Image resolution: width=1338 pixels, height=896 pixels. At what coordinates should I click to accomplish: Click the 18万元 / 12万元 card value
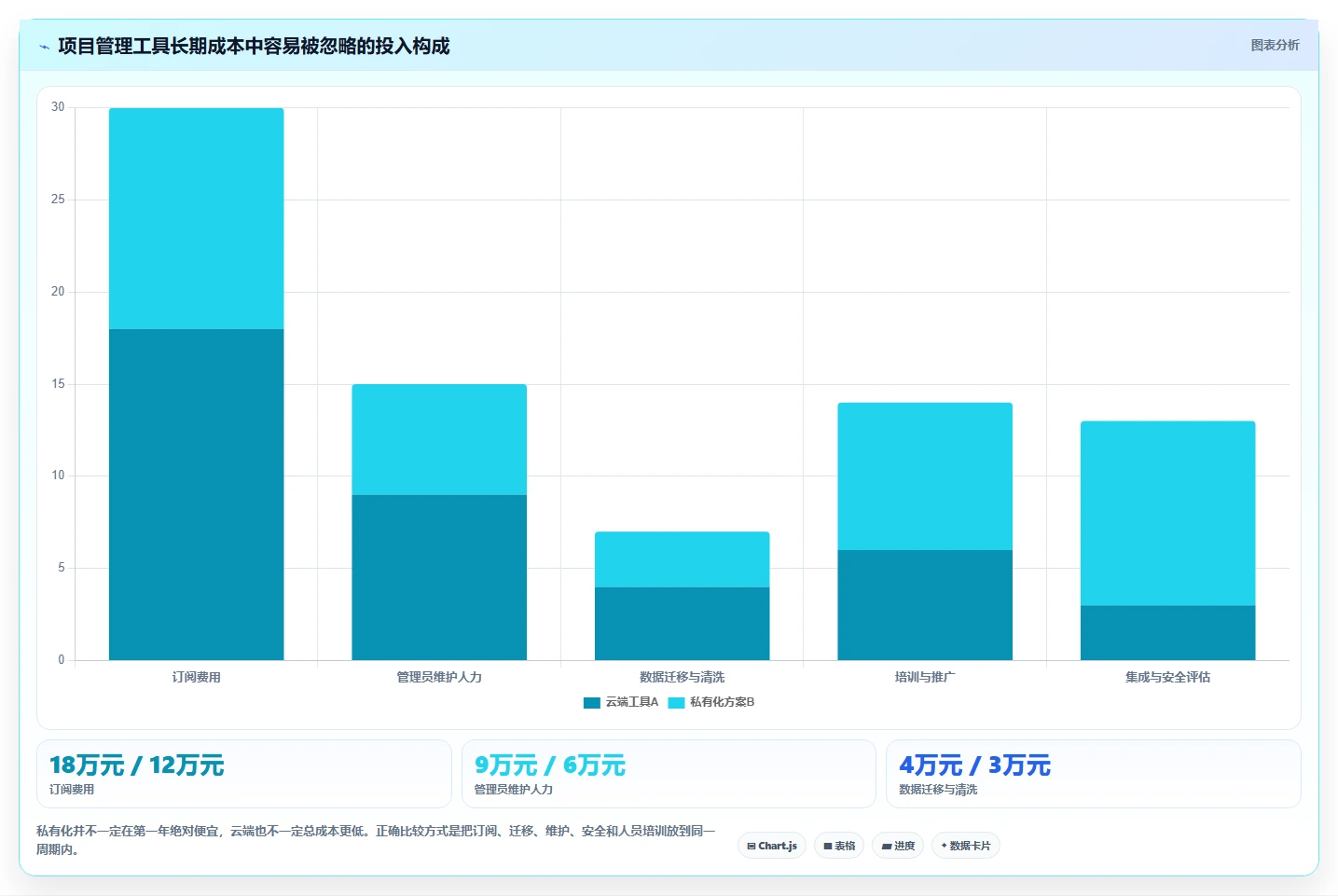point(137,765)
